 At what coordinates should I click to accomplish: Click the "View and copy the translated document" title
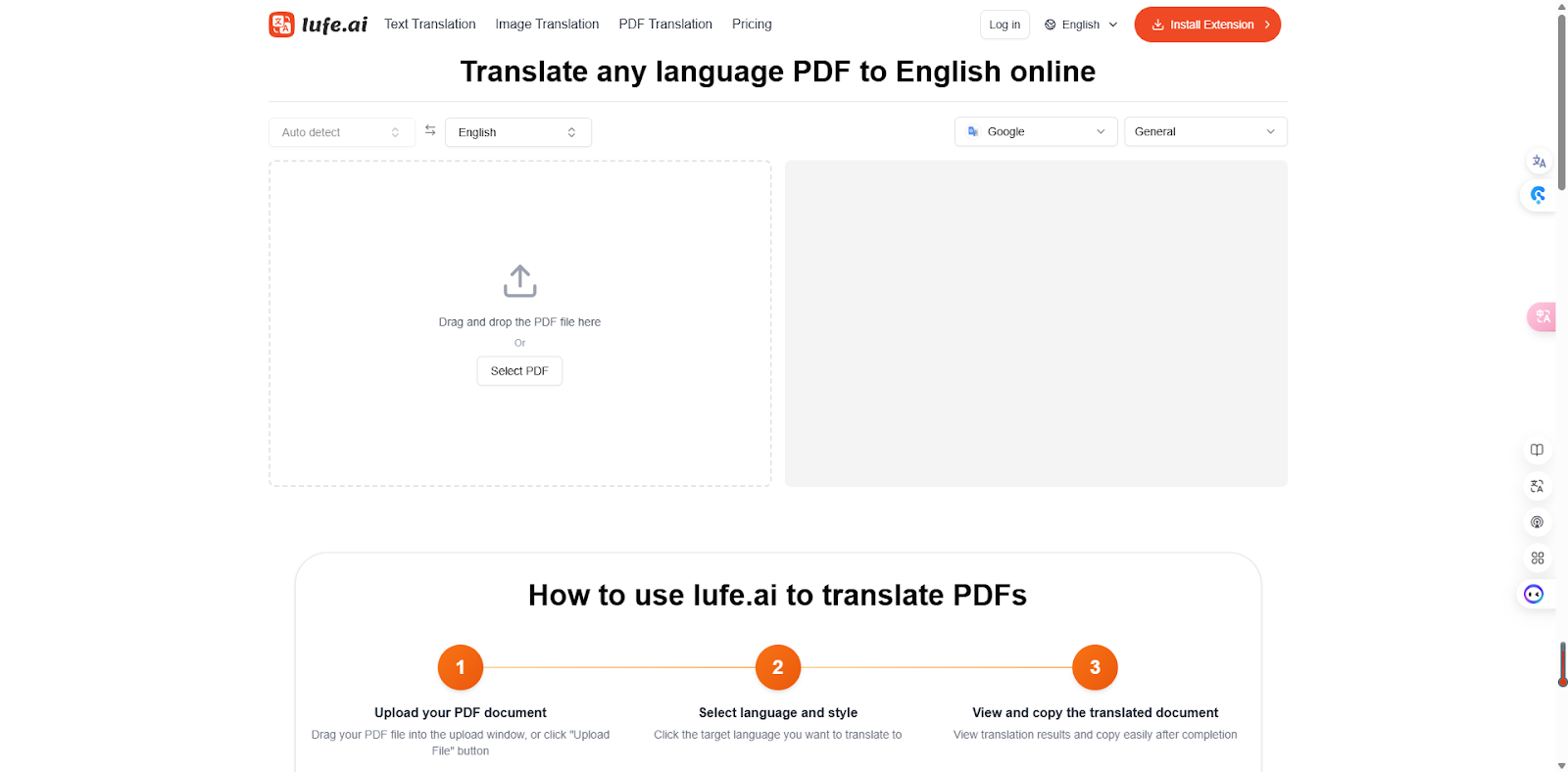coord(1096,712)
